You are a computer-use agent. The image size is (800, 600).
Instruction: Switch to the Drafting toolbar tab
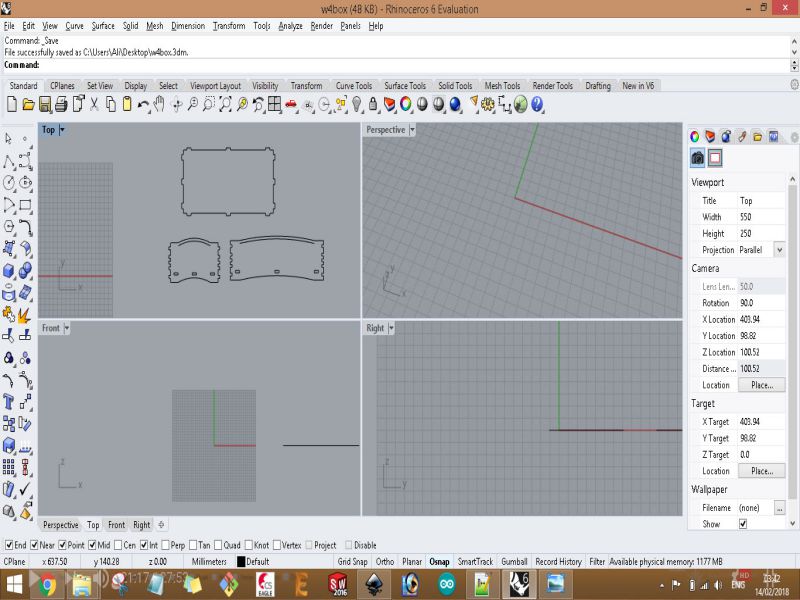pos(598,86)
